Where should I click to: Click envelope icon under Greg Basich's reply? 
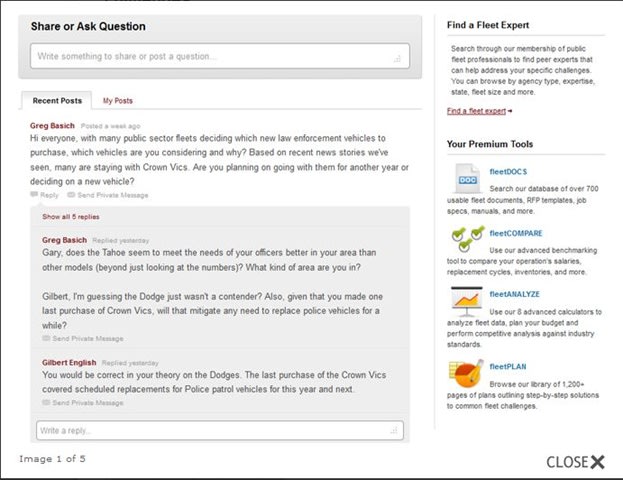[46, 338]
